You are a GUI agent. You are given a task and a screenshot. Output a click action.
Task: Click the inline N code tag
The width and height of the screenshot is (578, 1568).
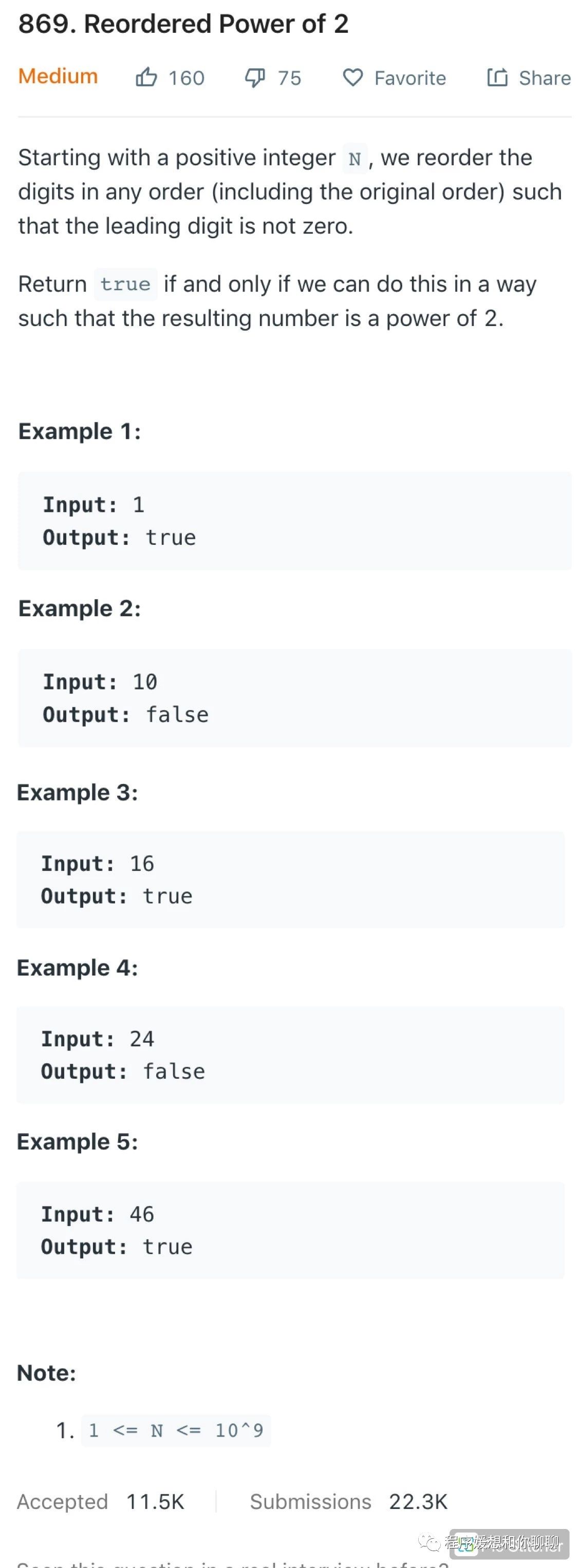coord(355,159)
